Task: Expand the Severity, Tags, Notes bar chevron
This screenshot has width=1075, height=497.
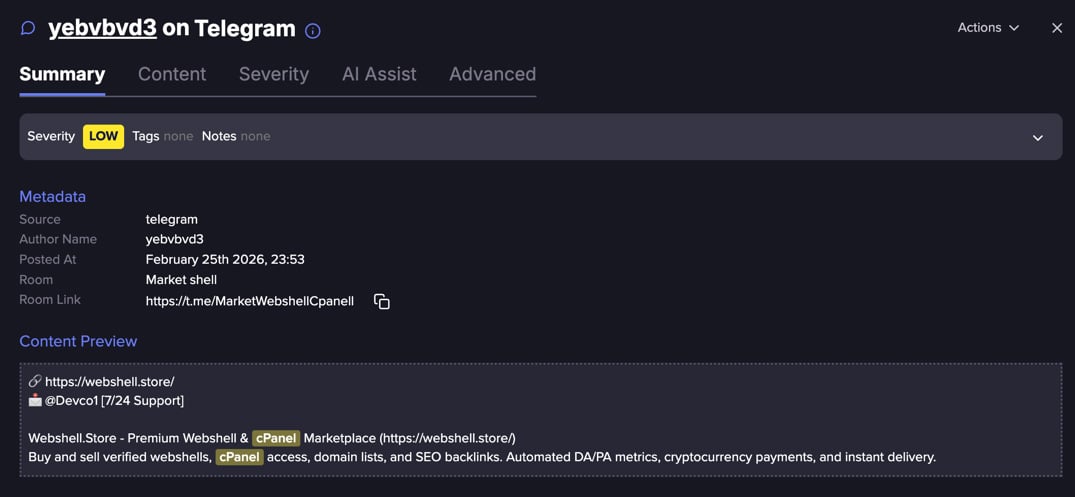Action: click(1038, 137)
